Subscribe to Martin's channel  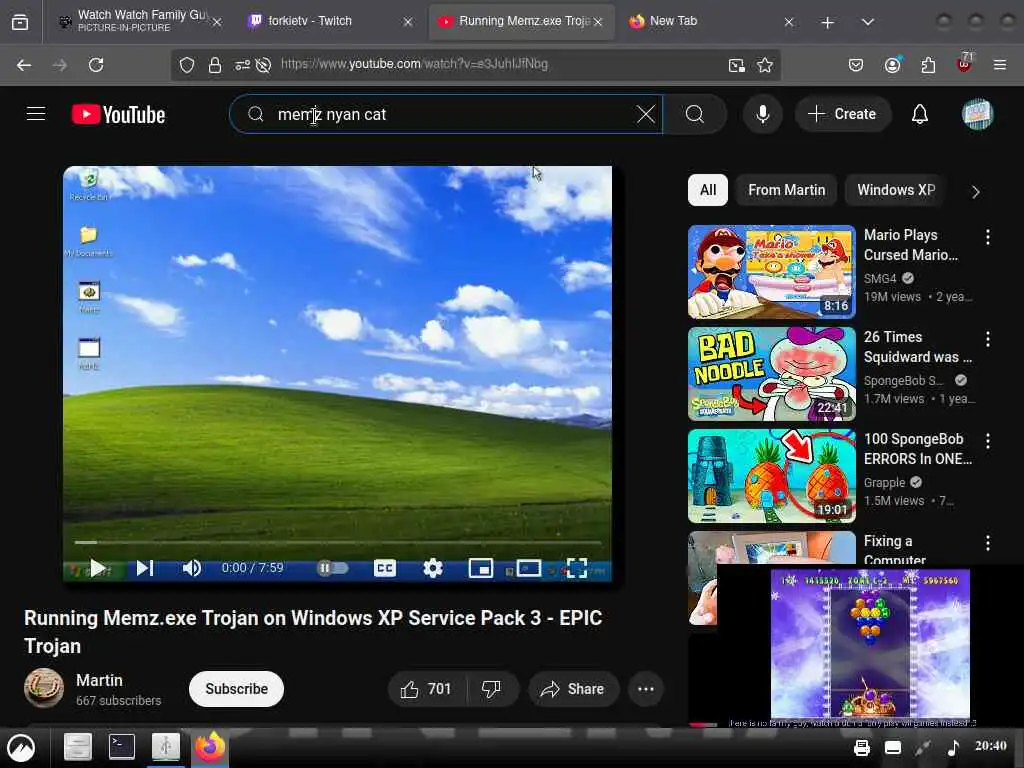(236, 689)
